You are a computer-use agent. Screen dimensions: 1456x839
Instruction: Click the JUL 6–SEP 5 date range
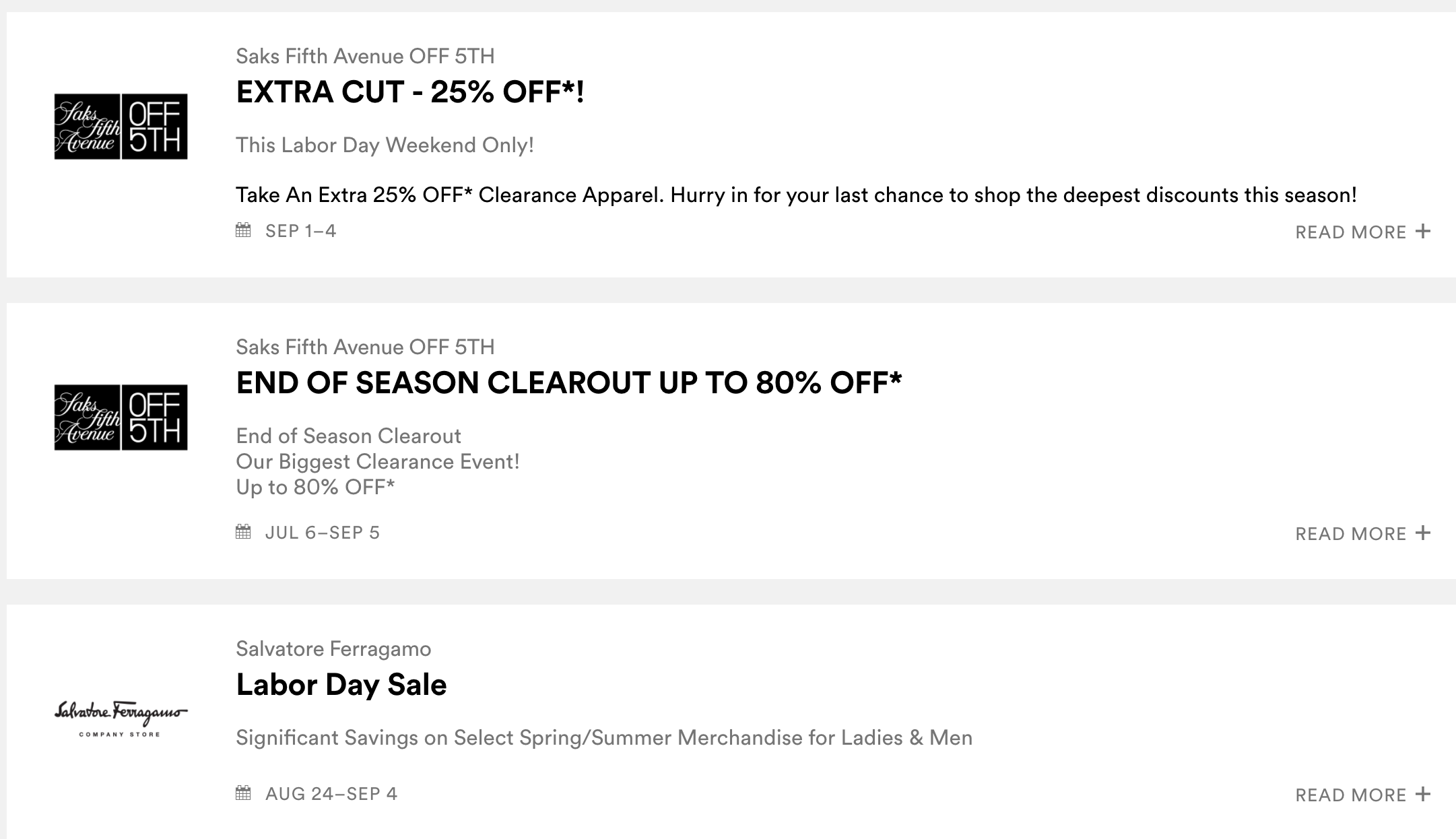[322, 533]
